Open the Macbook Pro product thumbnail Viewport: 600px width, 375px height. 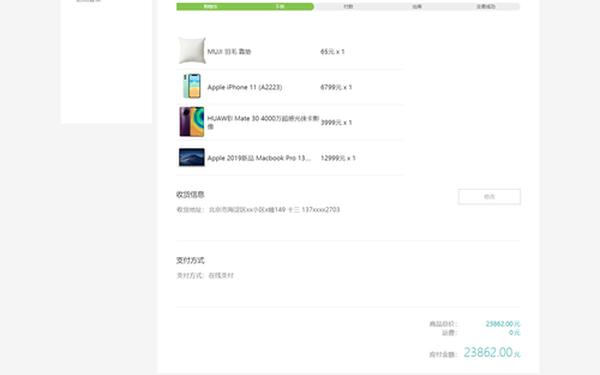click(x=192, y=157)
